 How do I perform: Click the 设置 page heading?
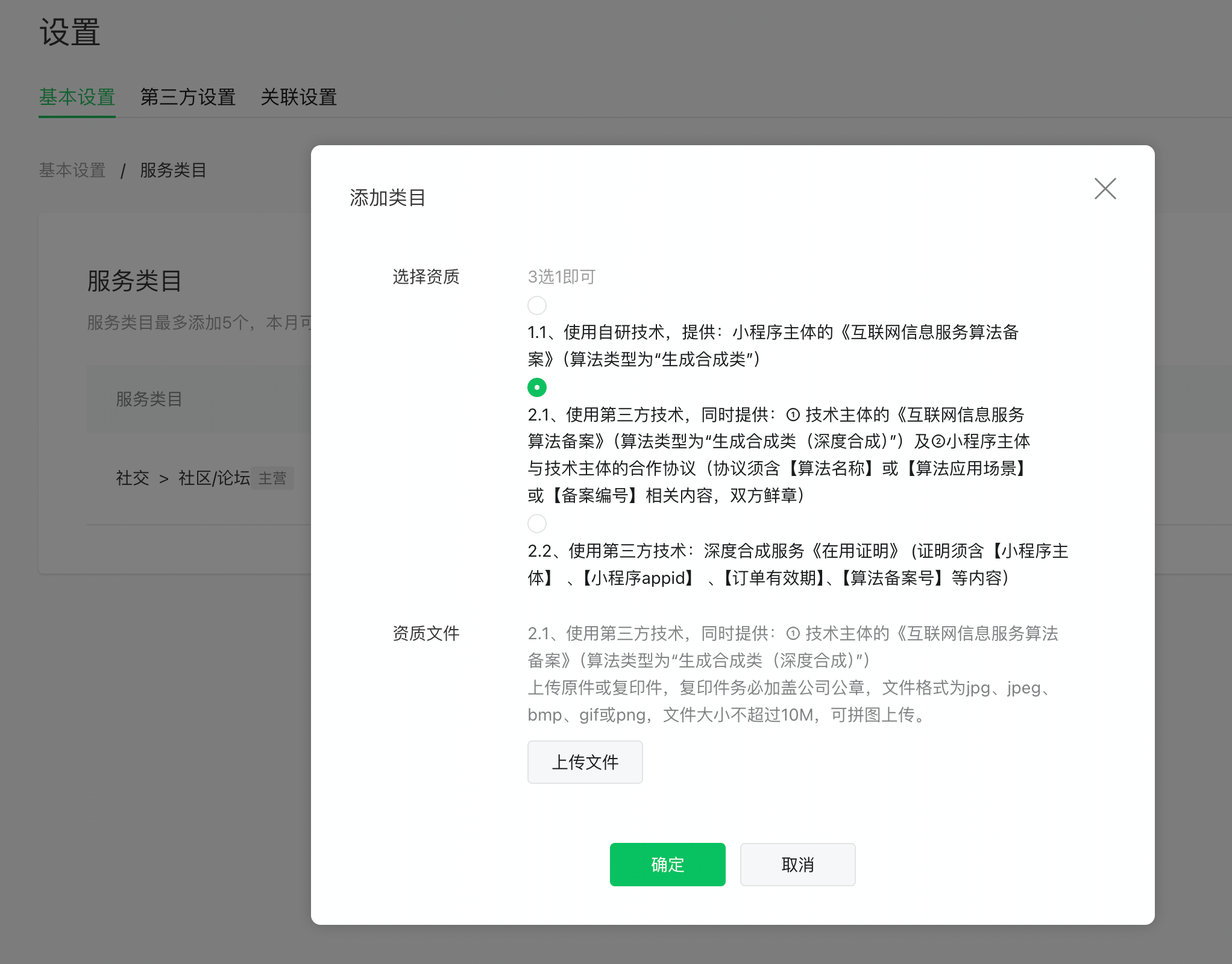(70, 33)
